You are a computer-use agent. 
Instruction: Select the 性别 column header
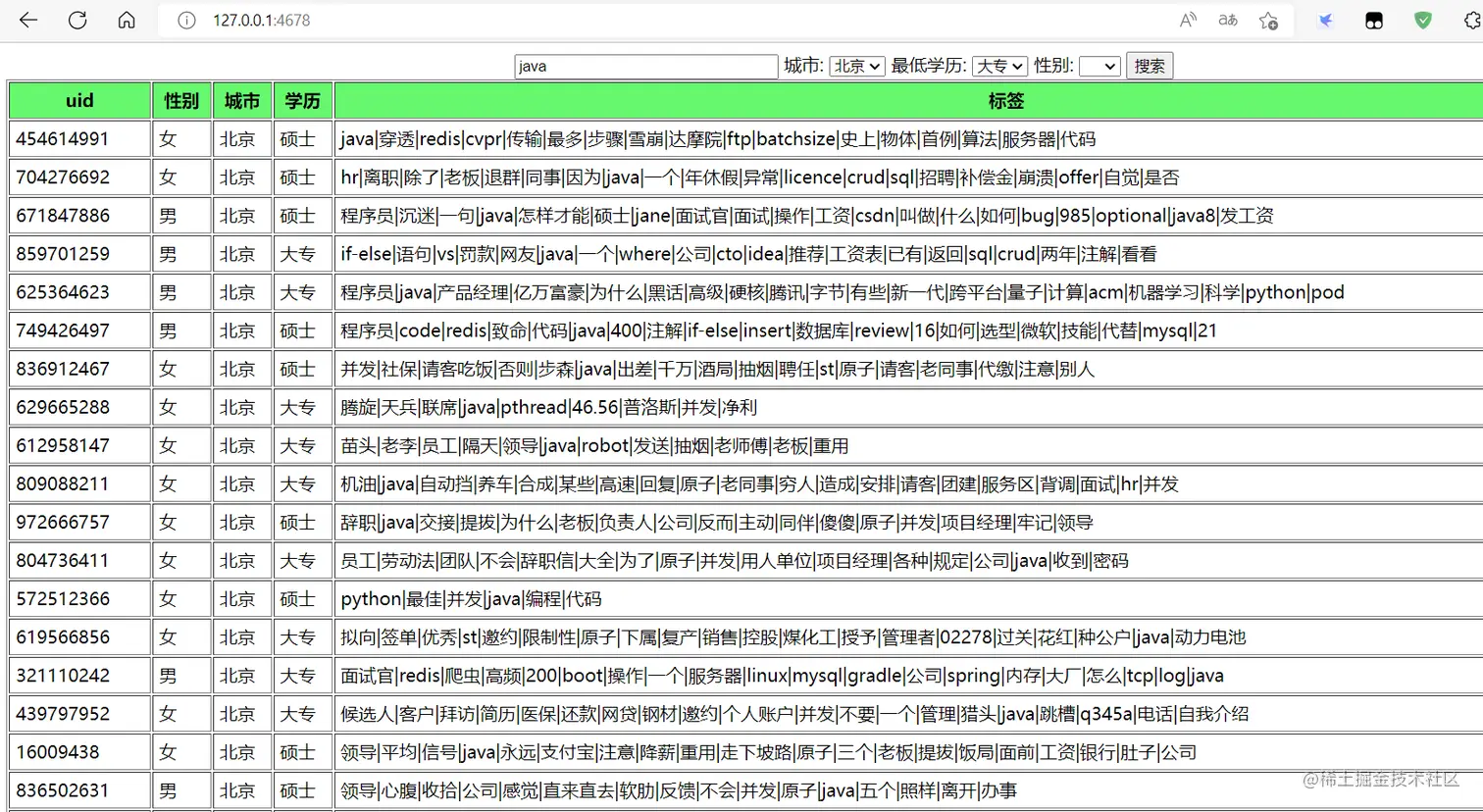(x=181, y=100)
